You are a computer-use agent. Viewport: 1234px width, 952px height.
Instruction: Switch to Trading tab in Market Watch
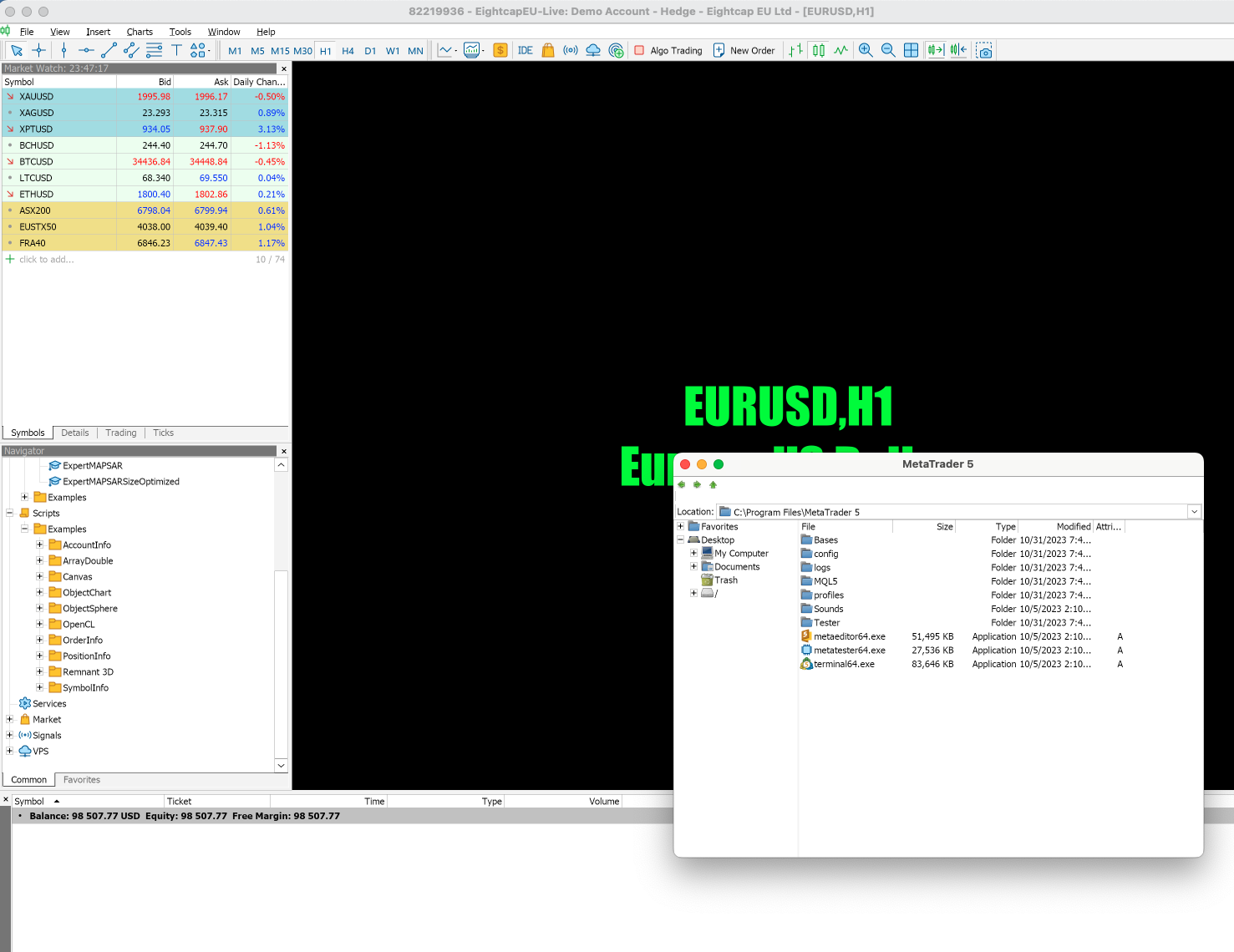click(121, 433)
